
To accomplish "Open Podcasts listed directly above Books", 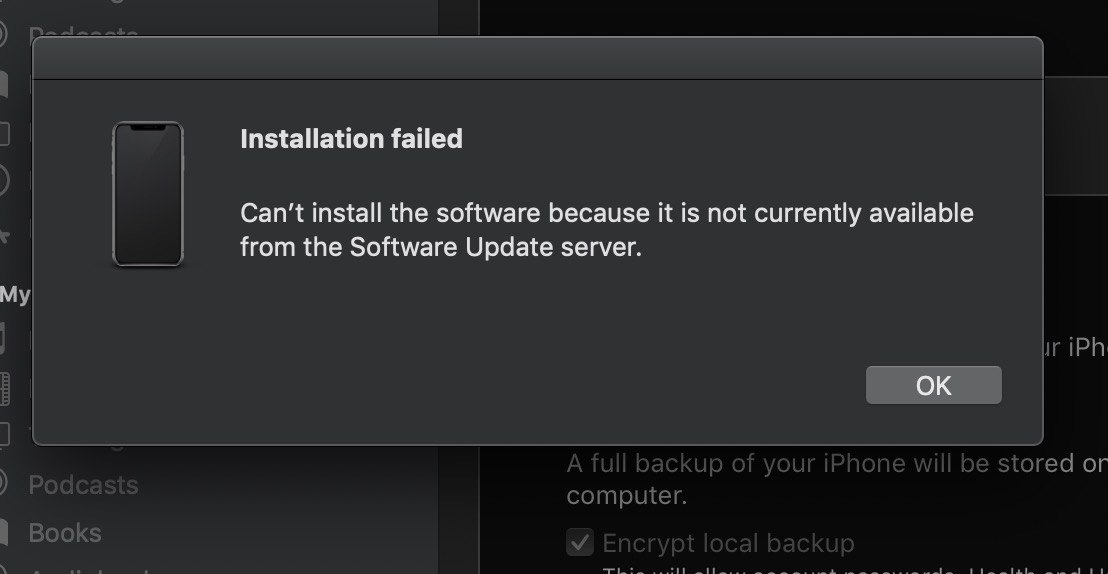I will [x=83, y=485].
